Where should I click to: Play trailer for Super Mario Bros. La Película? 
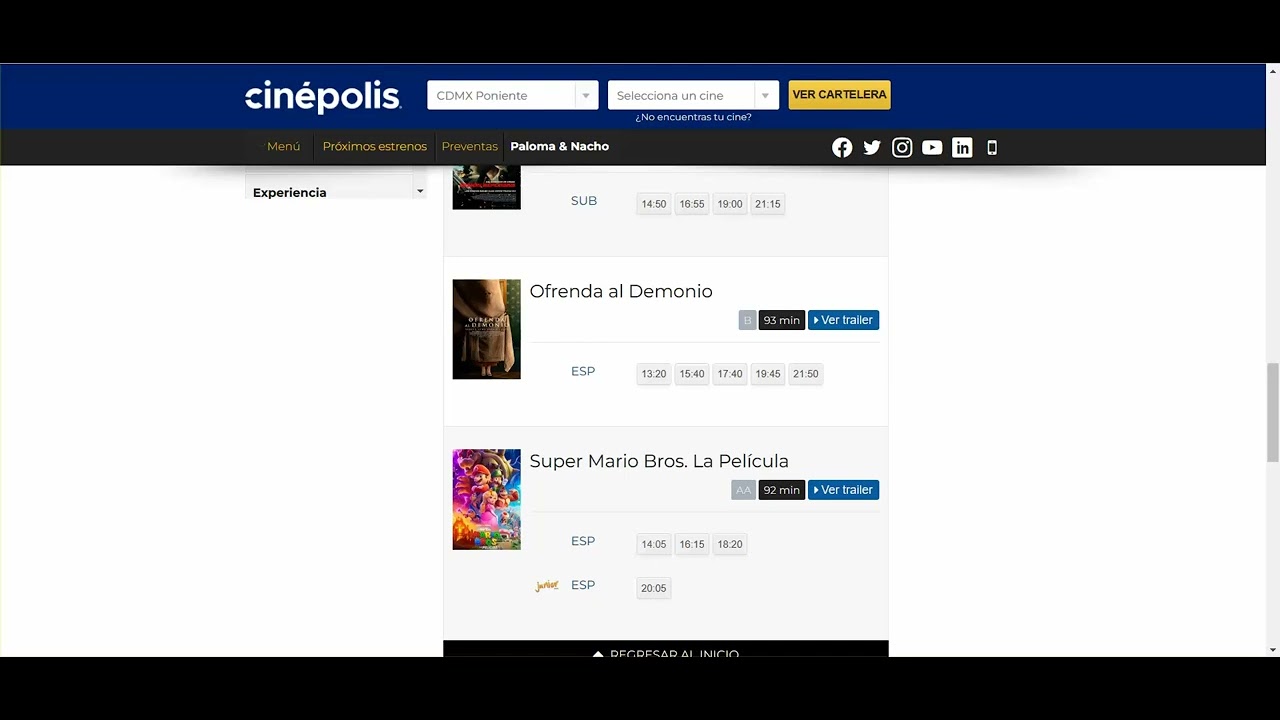[843, 490]
